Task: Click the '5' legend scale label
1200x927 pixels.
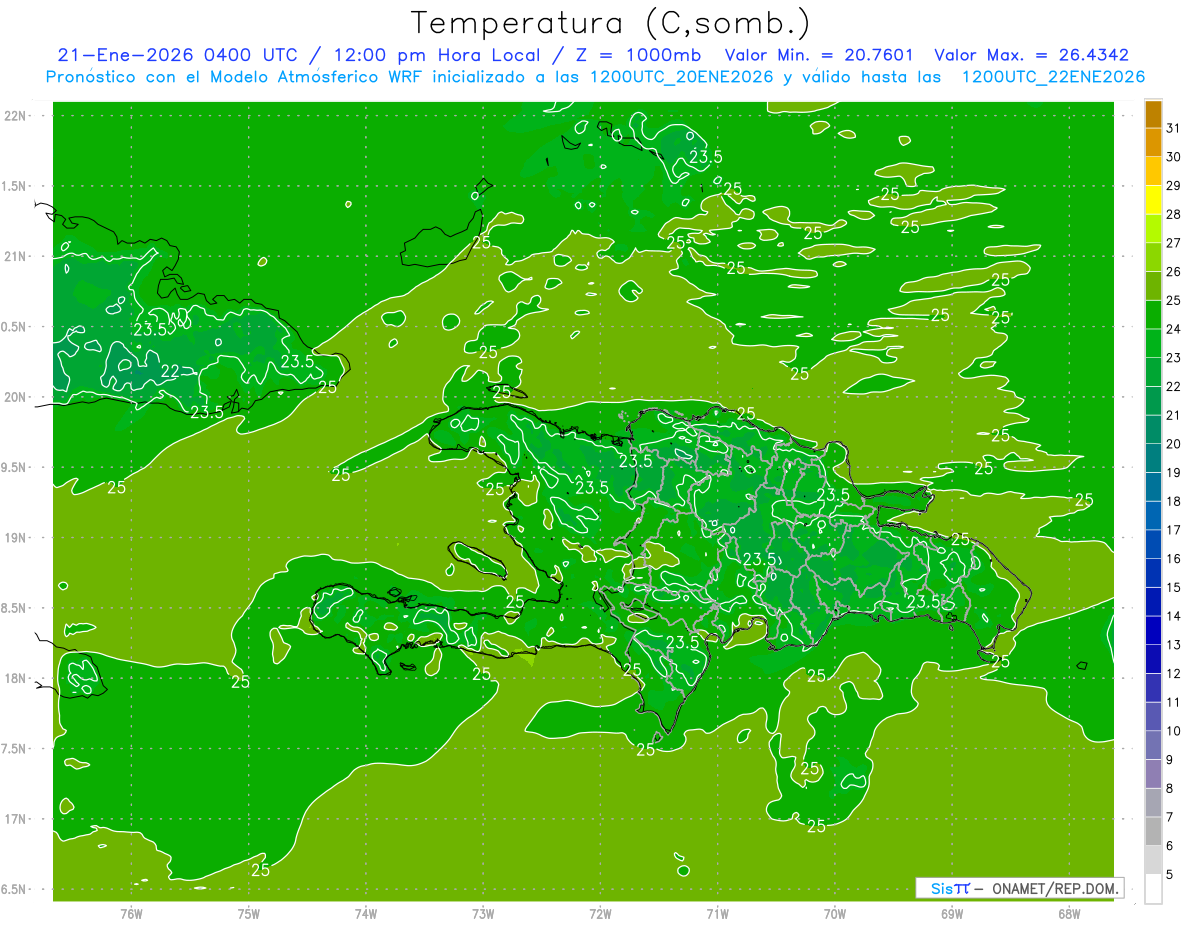Action: 1170,875
